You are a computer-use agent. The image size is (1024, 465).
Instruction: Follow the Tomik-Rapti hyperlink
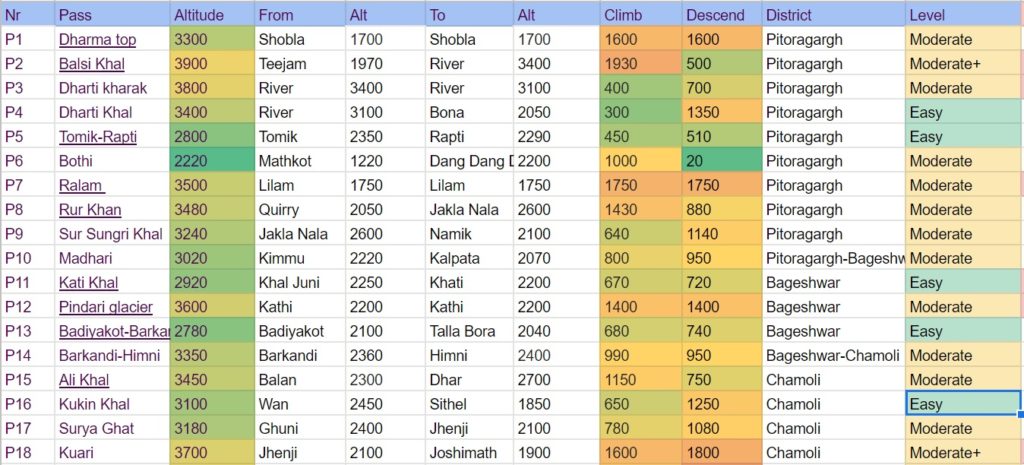coord(97,137)
